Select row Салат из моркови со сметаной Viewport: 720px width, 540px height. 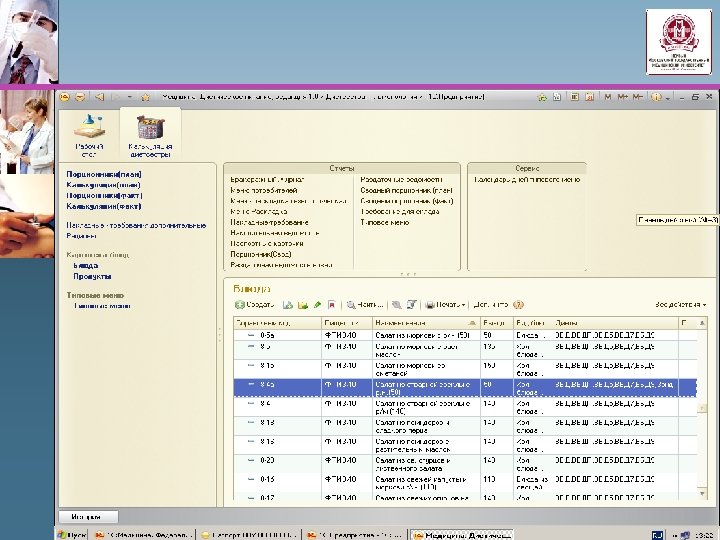click(x=465, y=369)
